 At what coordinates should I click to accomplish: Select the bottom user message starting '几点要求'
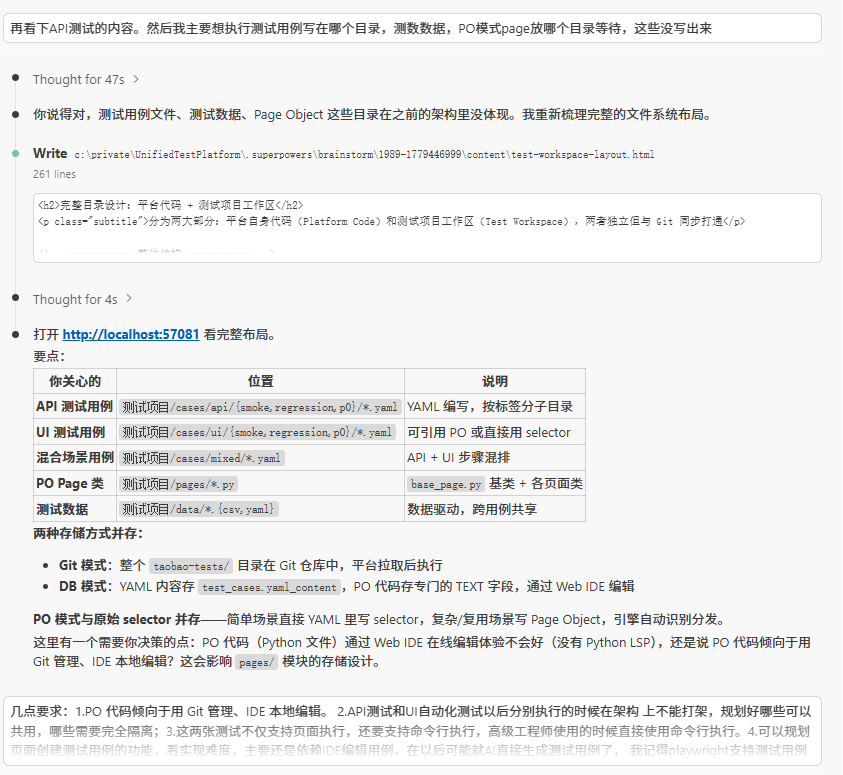(412, 730)
